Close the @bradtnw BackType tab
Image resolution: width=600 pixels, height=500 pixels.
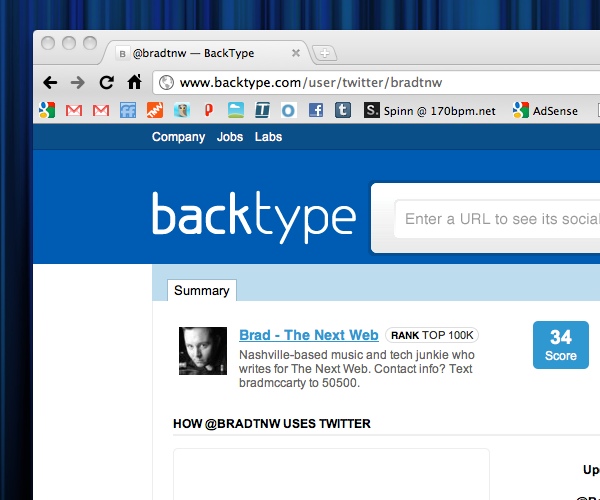click(296, 53)
